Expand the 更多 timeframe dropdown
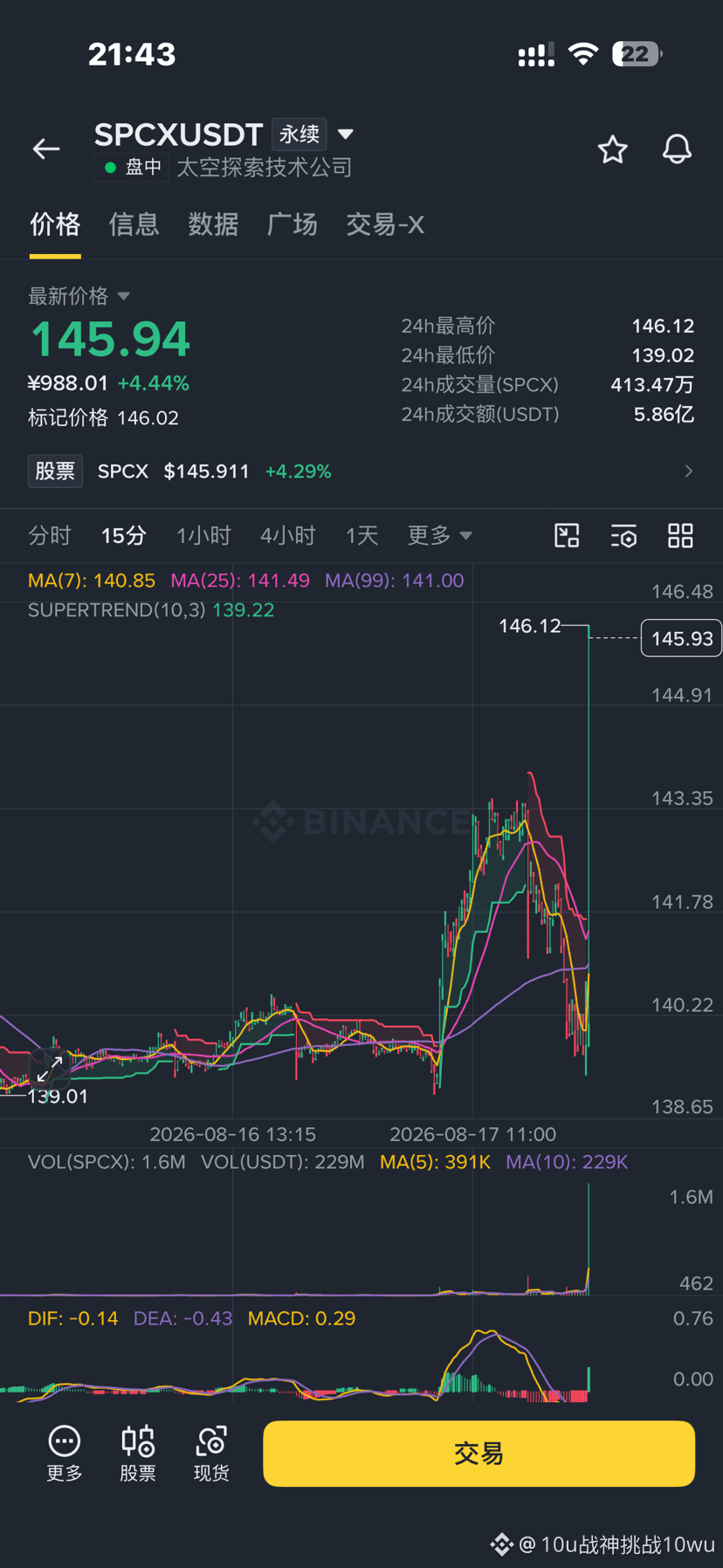Viewport: 723px width, 1568px height. pos(440,535)
